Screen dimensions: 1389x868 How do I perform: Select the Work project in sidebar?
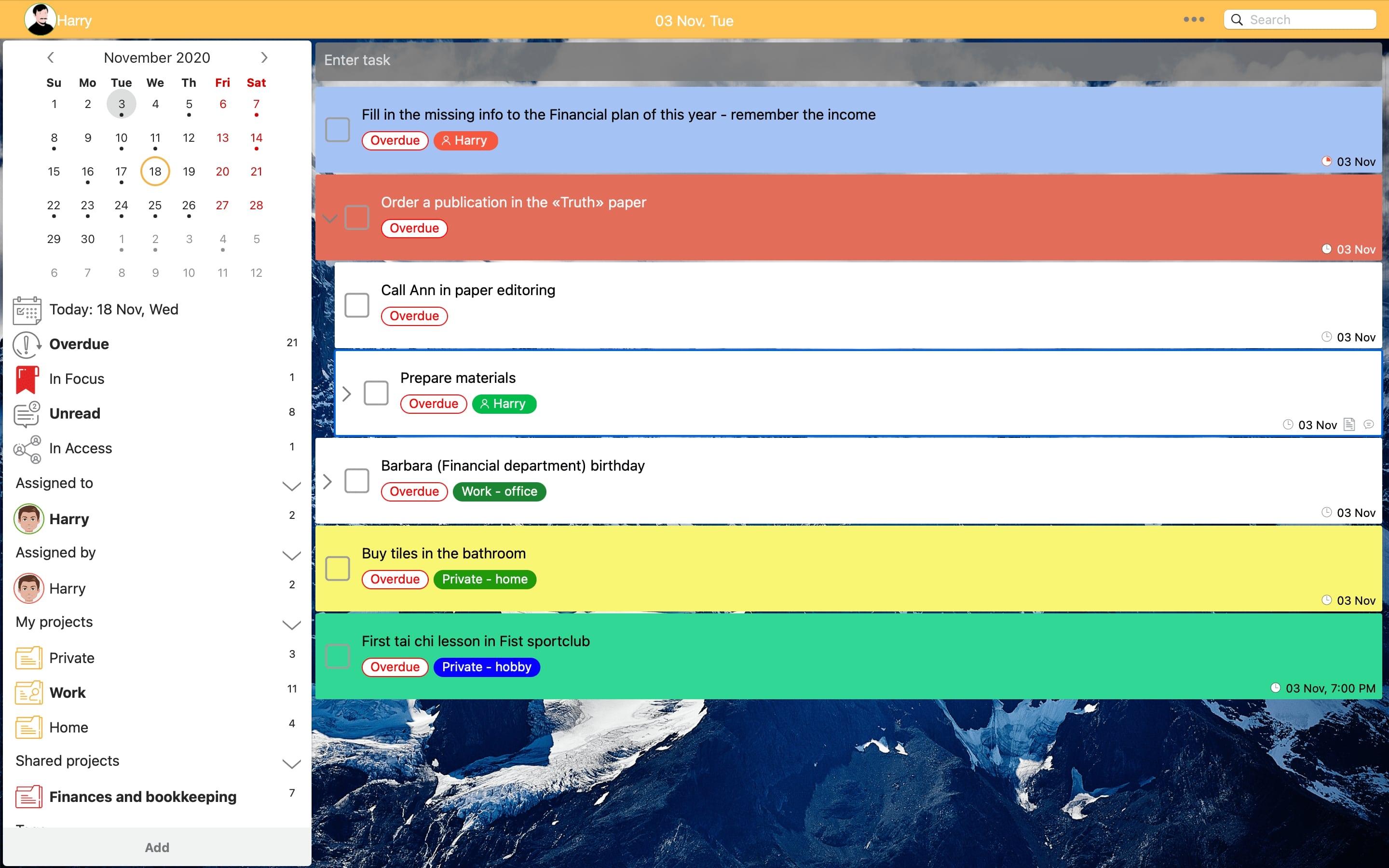pyautogui.click(x=68, y=692)
